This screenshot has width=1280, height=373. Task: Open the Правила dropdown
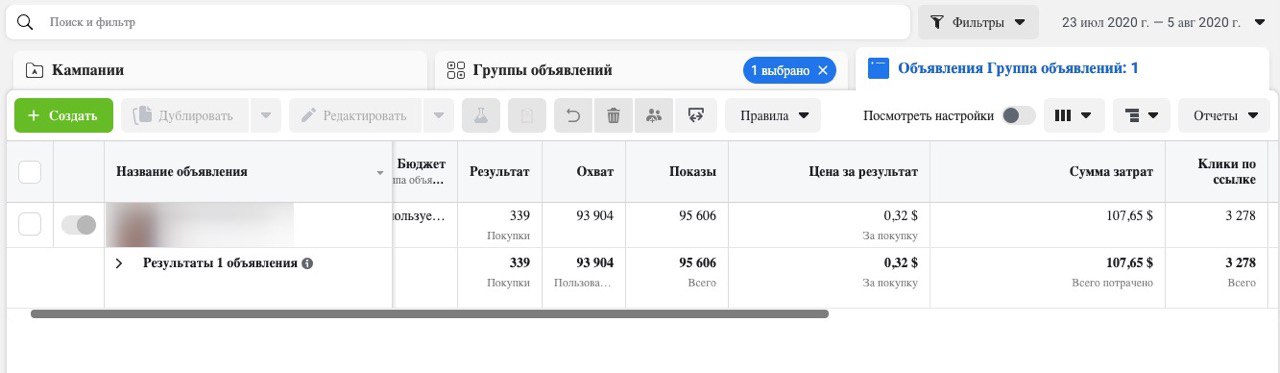pos(773,116)
